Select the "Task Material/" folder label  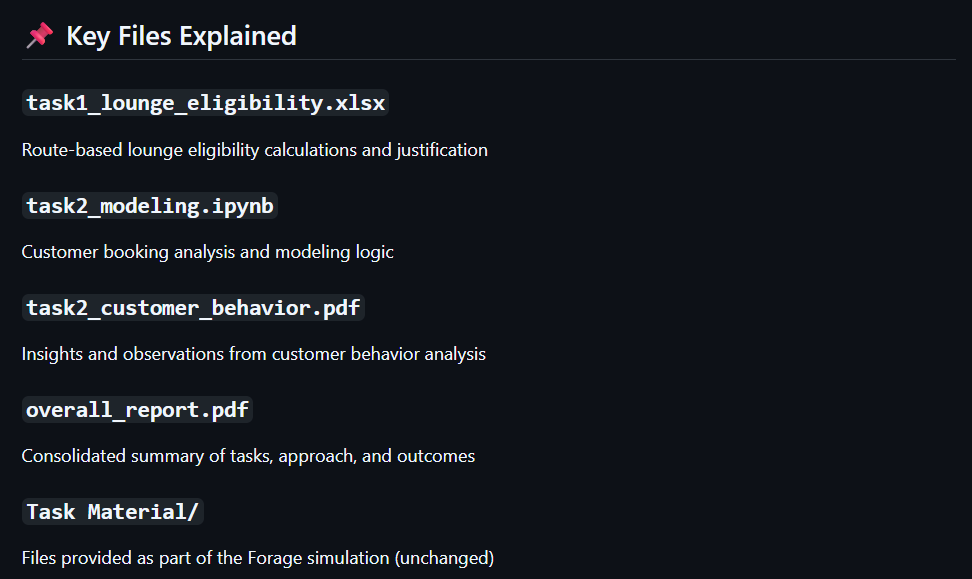pyautogui.click(x=113, y=512)
